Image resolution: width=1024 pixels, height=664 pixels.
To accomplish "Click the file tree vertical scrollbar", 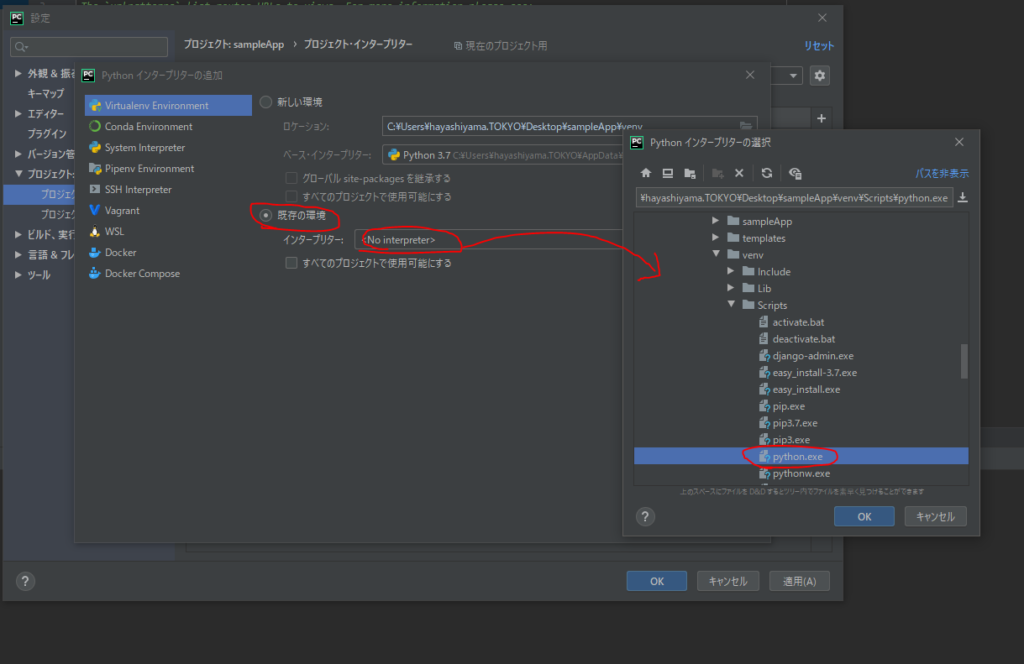I will [964, 361].
